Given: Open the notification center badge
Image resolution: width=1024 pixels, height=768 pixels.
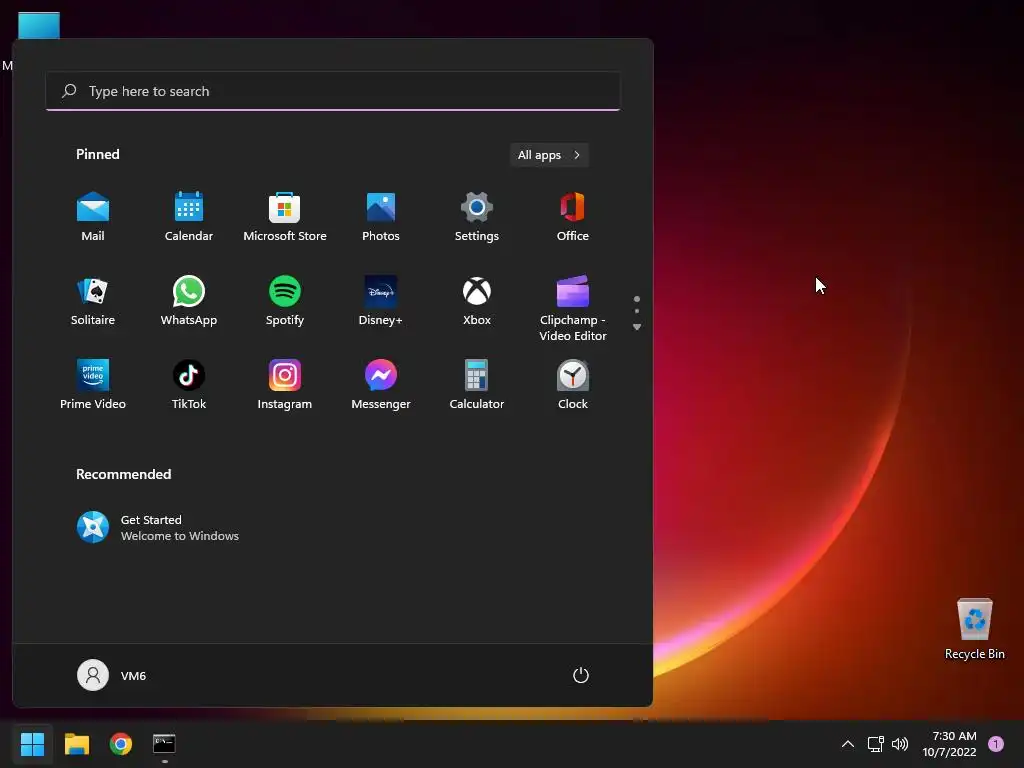Looking at the screenshot, I should tap(996, 744).
